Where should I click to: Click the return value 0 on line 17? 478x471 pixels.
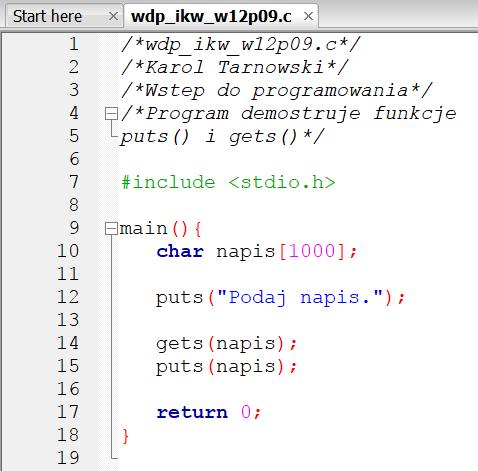246,412
